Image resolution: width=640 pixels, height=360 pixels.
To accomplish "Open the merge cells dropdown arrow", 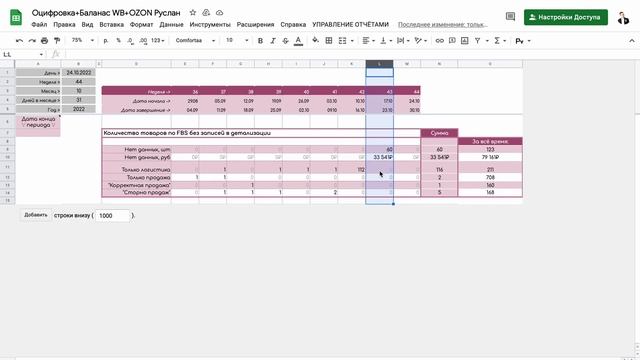I will click(x=352, y=40).
